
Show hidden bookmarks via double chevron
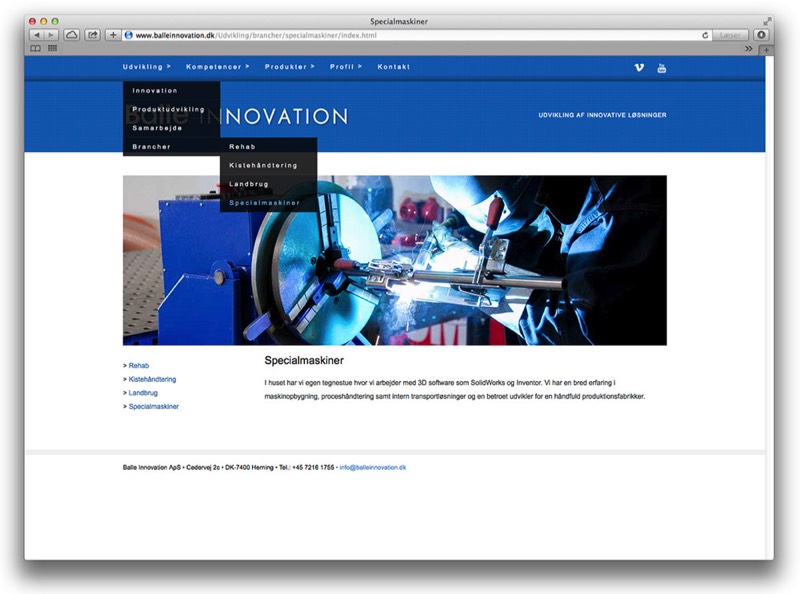point(748,49)
